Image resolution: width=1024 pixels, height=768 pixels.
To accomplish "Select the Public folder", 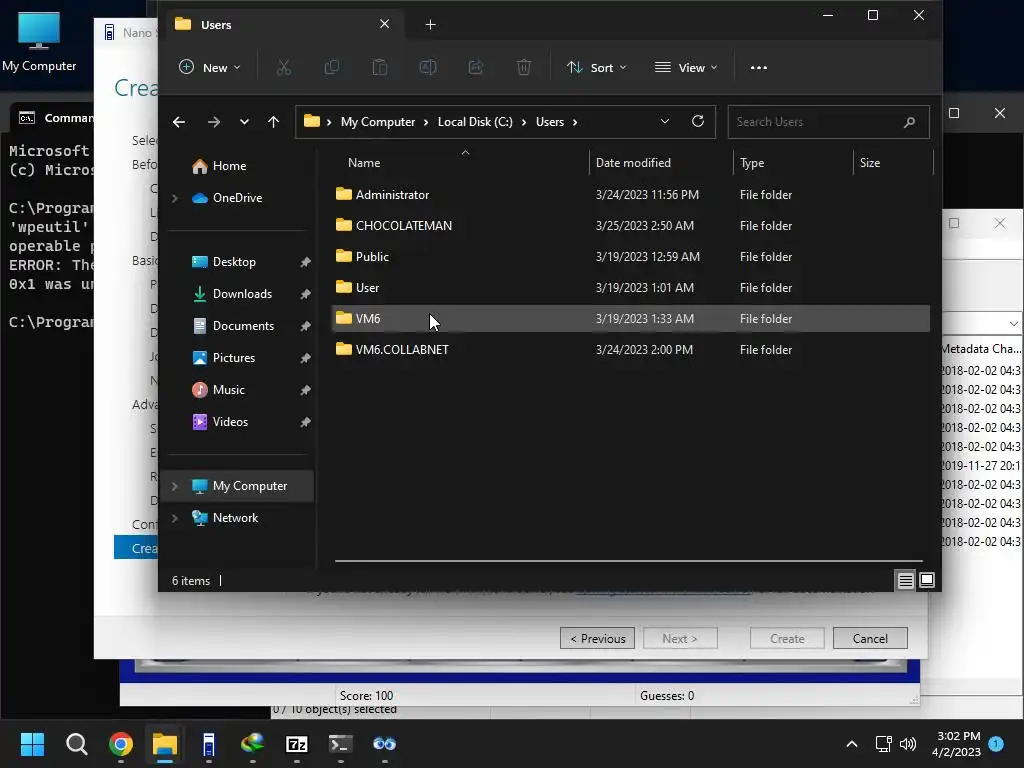I will (x=630, y=257).
